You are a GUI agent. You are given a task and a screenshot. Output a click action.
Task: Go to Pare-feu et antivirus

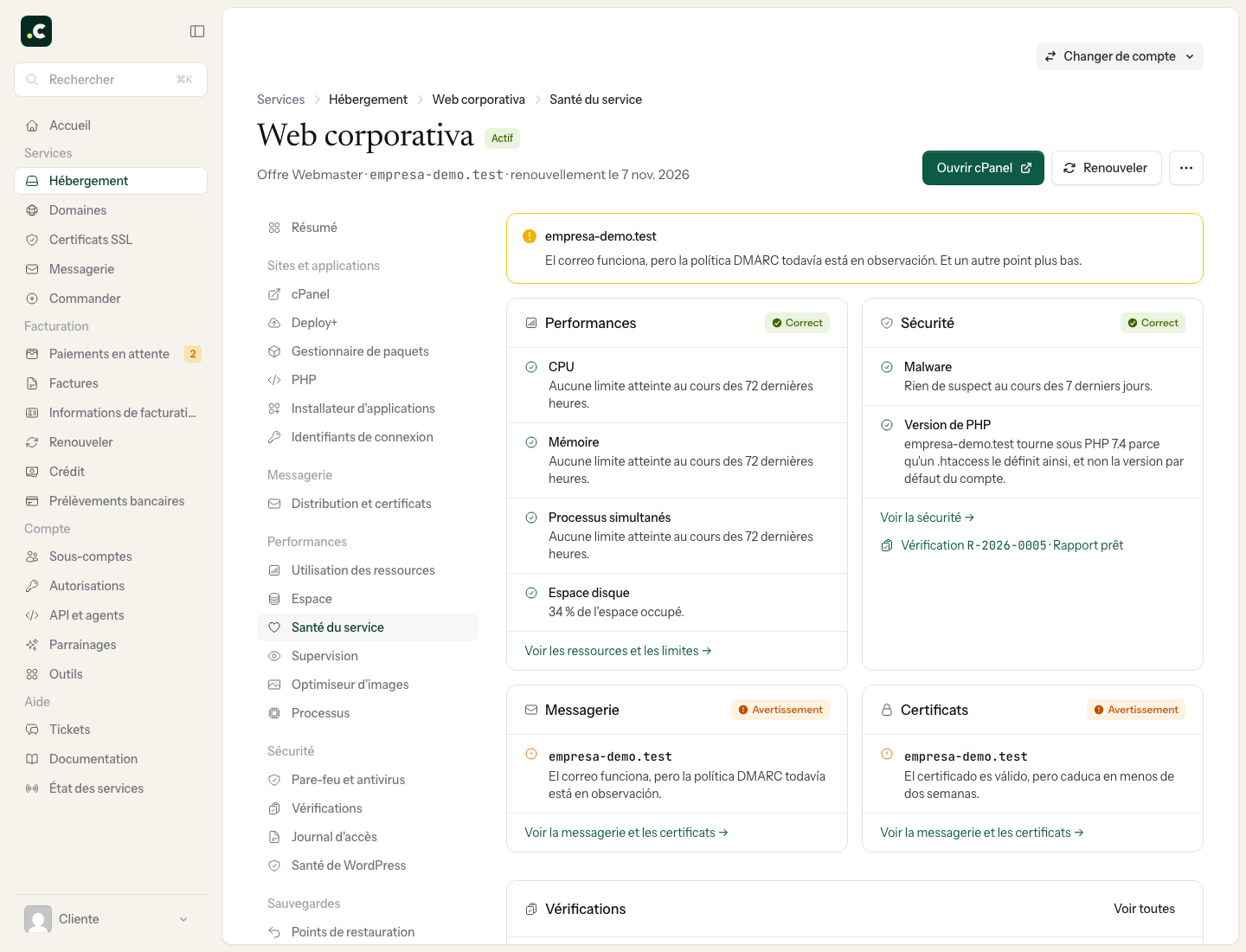[368, 780]
